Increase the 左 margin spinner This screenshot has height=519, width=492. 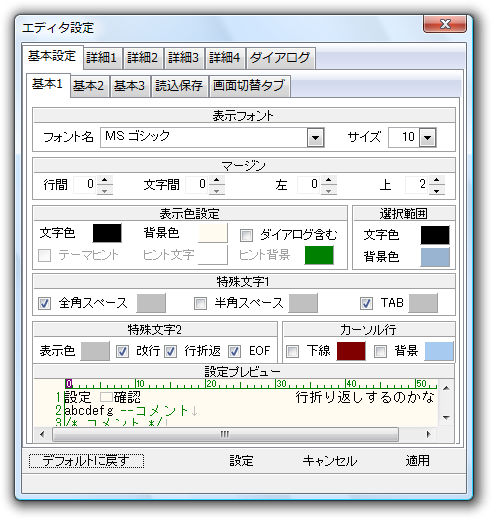[x=329, y=180]
